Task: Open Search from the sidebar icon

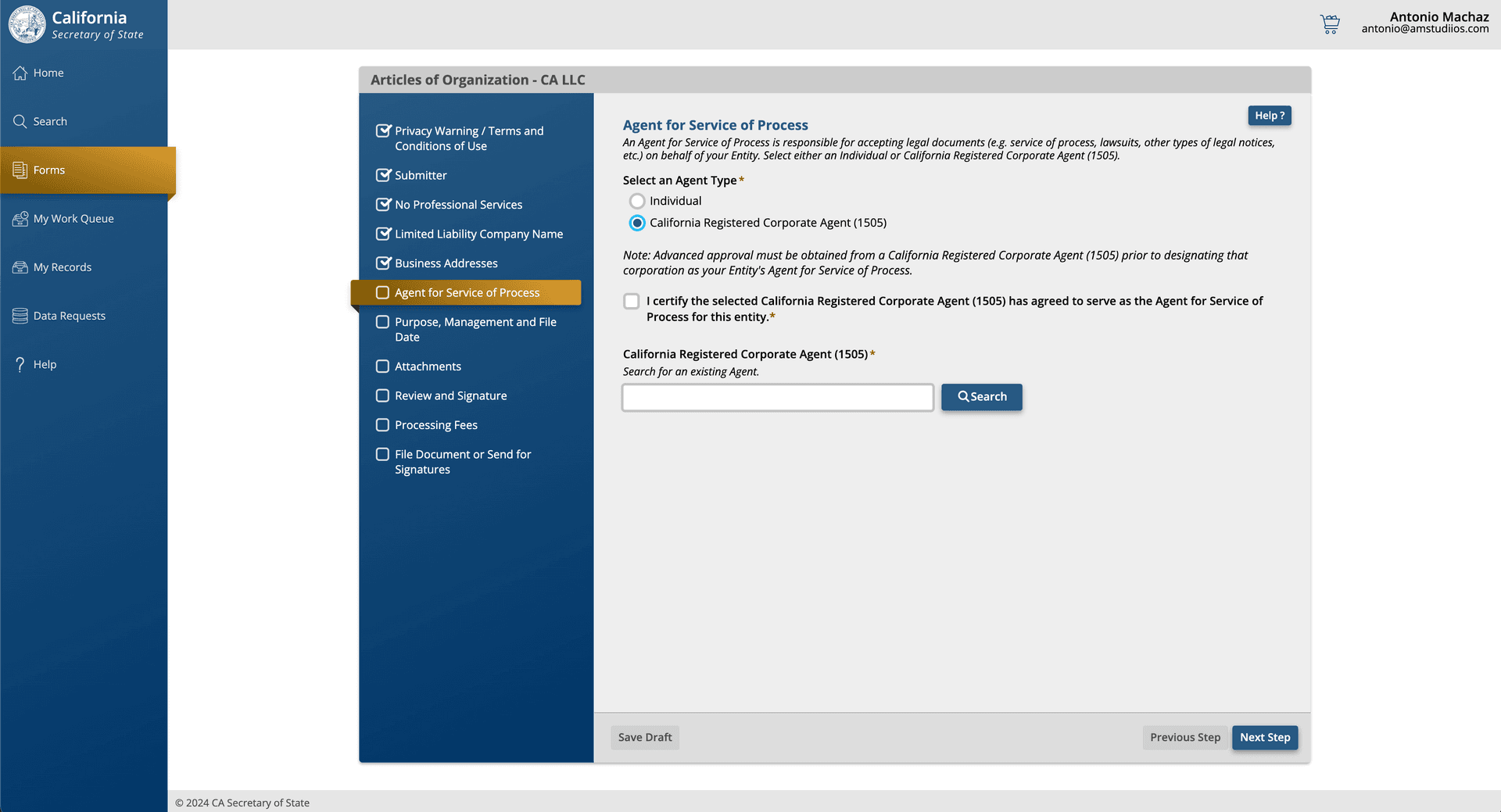Action: [x=20, y=121]
